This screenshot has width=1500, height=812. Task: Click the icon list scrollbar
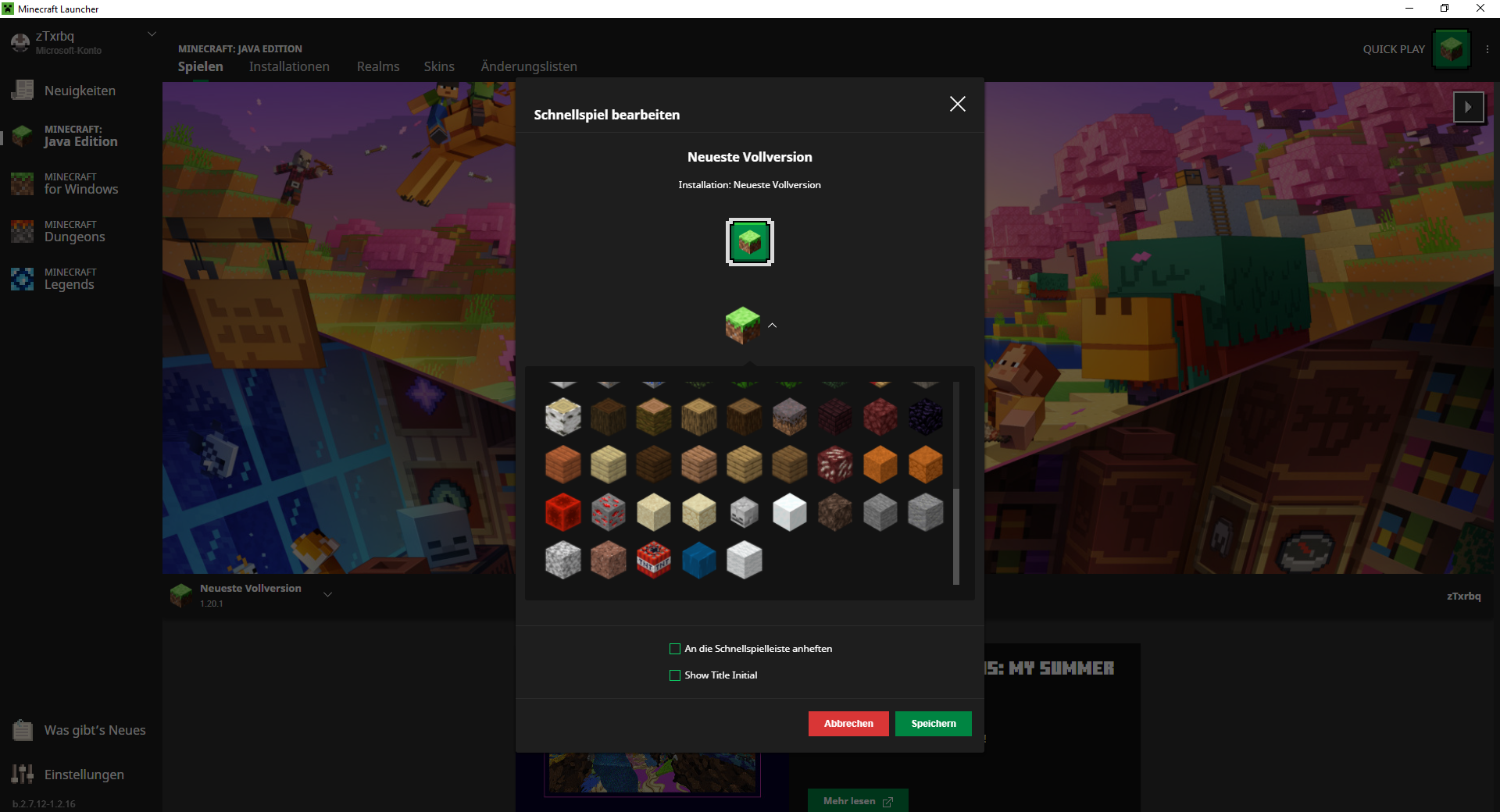[956, 536]
